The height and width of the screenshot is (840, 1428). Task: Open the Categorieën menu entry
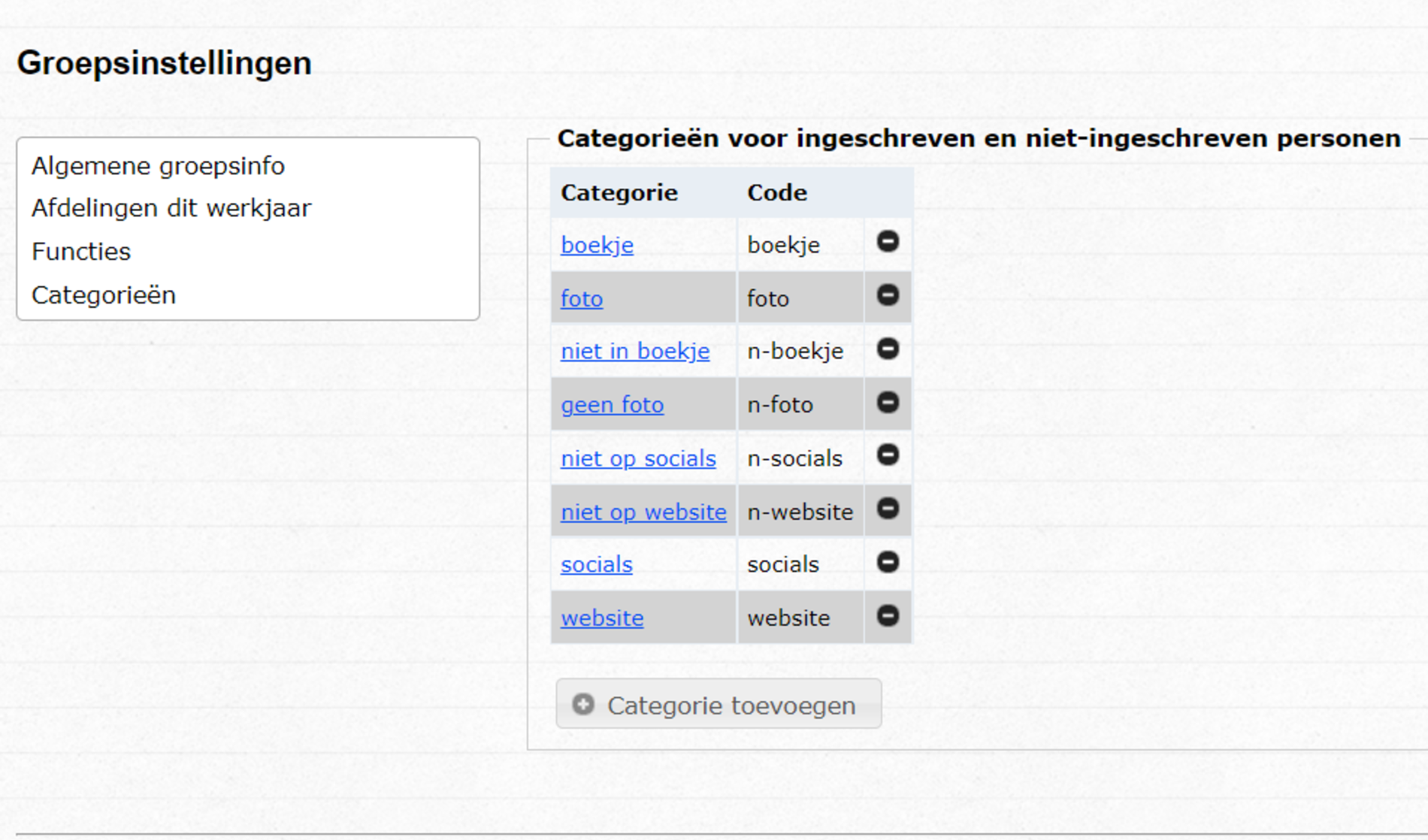[x=104, y=295]
